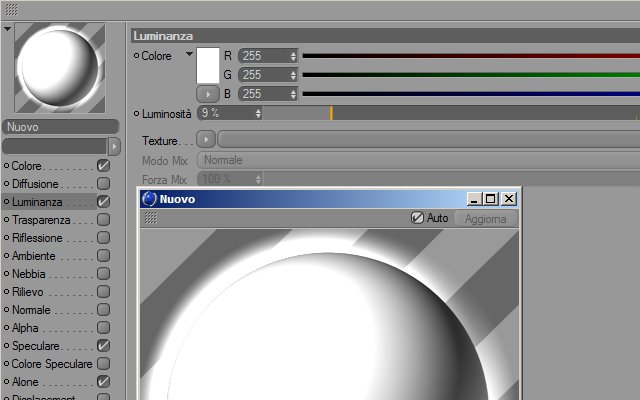Screen dimensions: 640x400
Task: Select the Ambiente channel label
Action: click(33, 256)
